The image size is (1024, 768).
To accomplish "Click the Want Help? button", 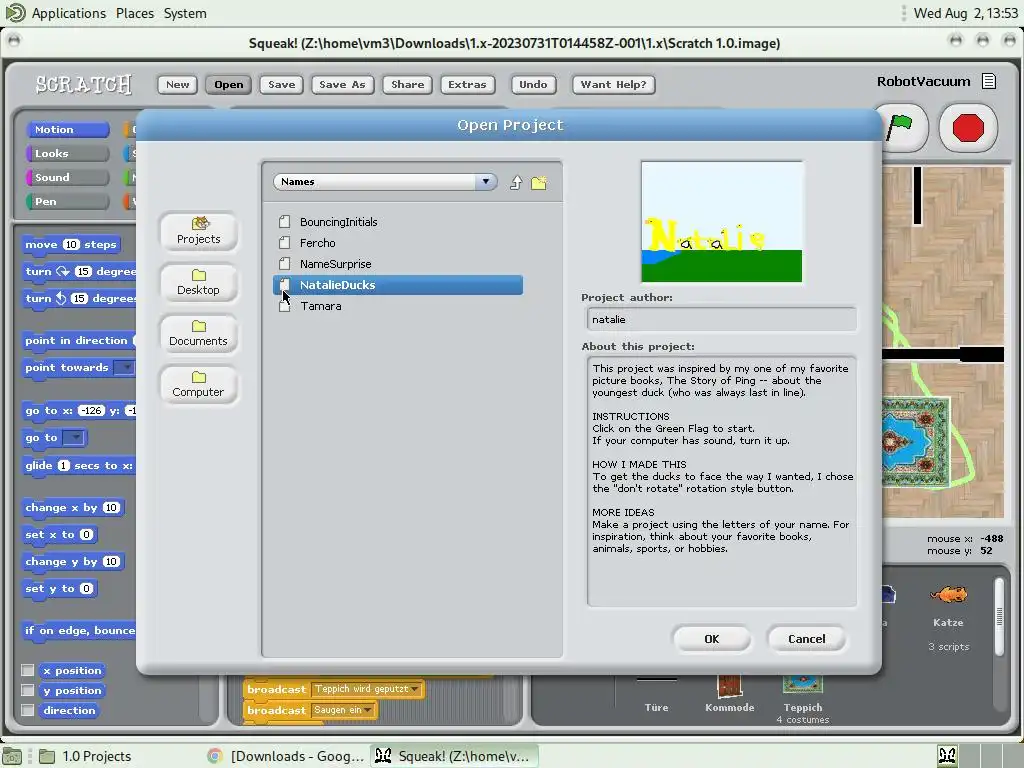I will point(613,84).
